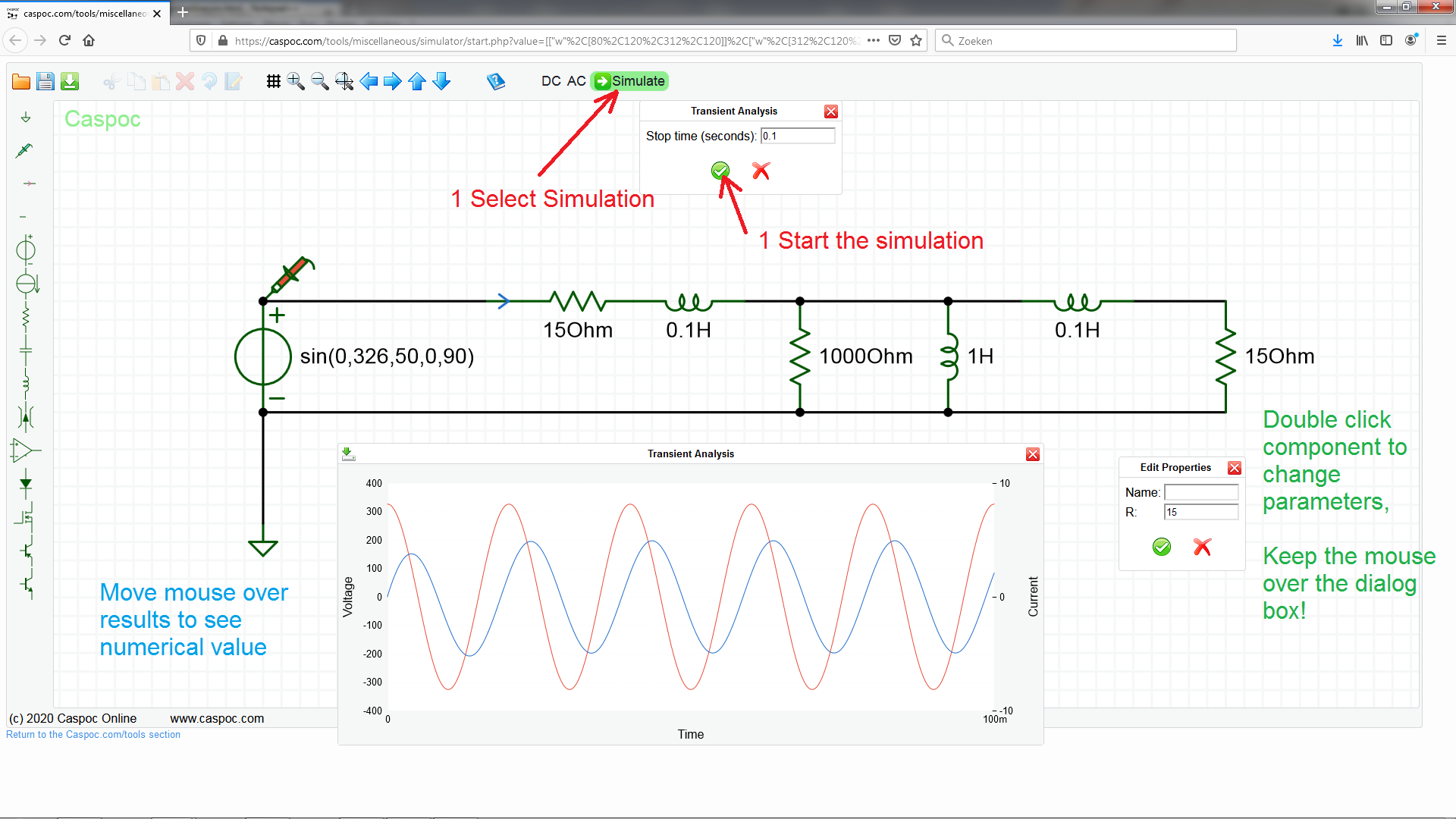The height and width of the screenshot is (819, 1456).
Task: Zoom in on the schematic
Action: (x=296, y=82)
